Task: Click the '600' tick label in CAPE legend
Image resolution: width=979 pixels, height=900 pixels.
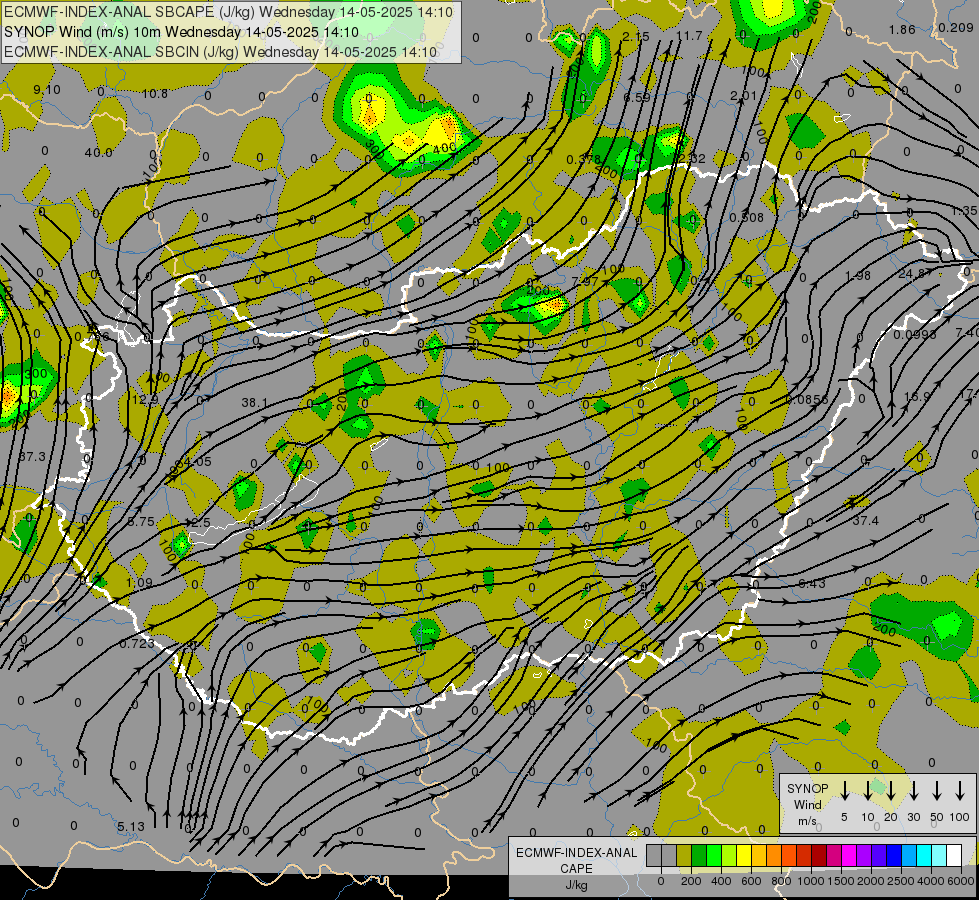Action: coord(751,881)
